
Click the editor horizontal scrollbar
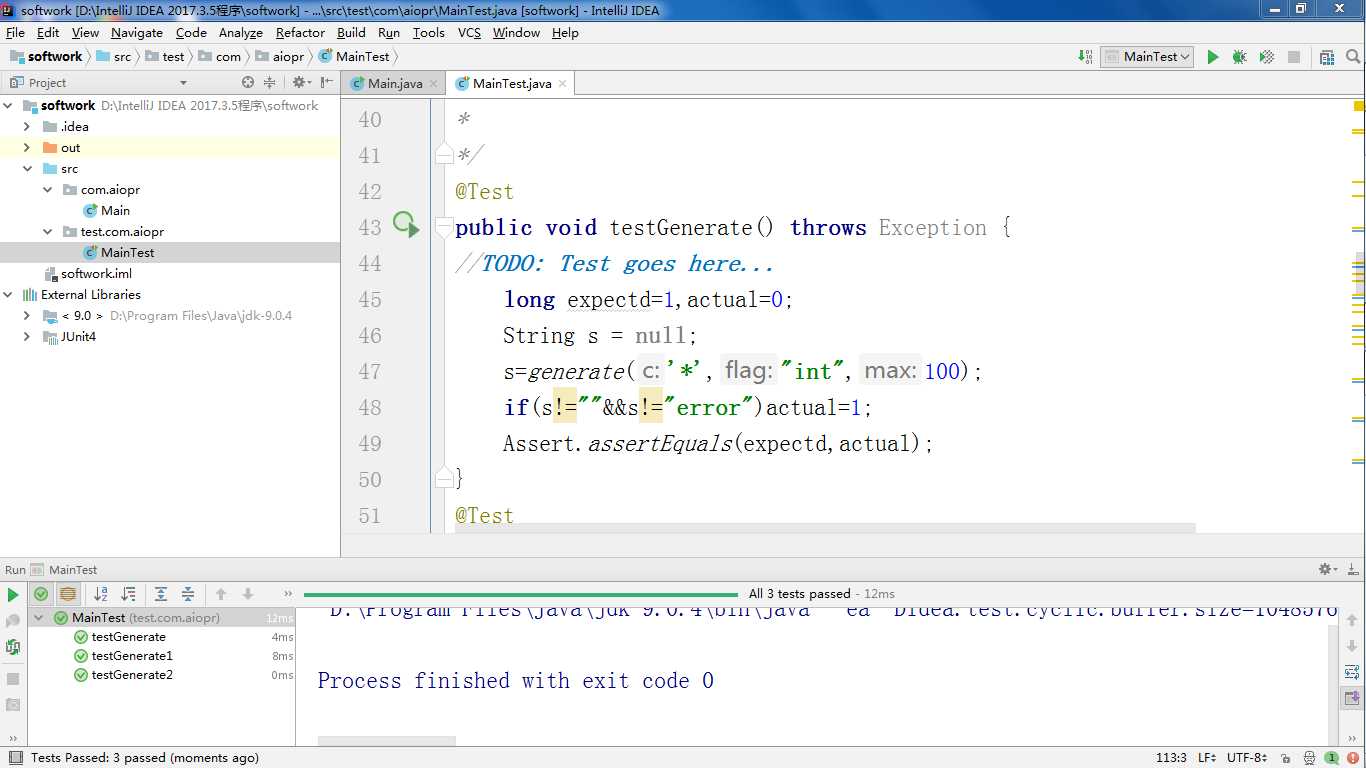point(825,528)
